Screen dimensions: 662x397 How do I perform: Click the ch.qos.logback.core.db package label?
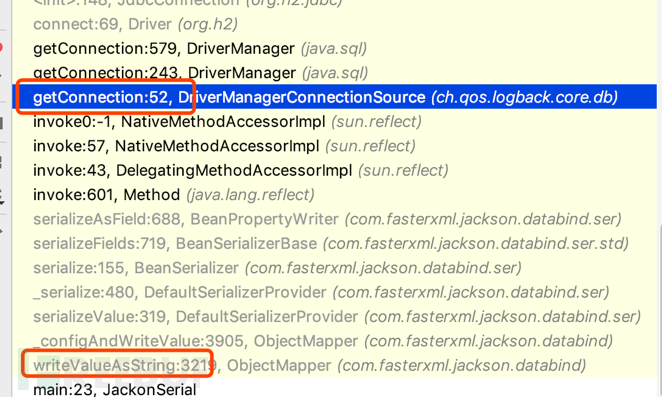coord(524,98)
